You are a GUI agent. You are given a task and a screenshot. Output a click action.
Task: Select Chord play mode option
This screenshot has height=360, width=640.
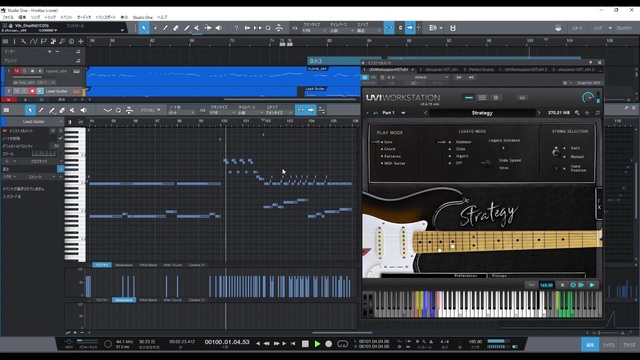[389, 149]
